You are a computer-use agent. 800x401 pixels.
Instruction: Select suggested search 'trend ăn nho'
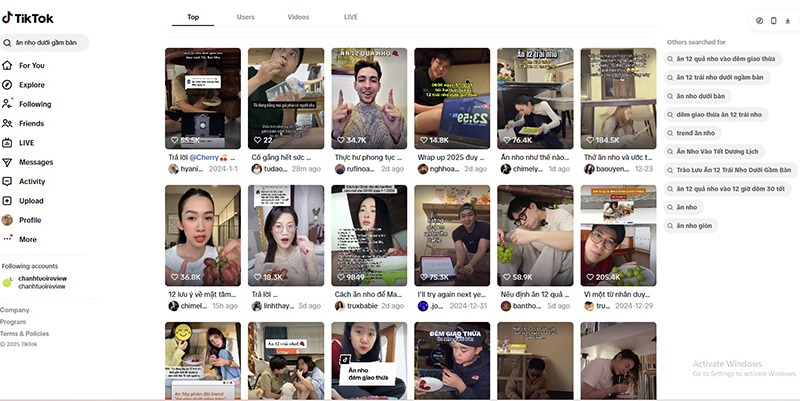(x=695, y=132)
